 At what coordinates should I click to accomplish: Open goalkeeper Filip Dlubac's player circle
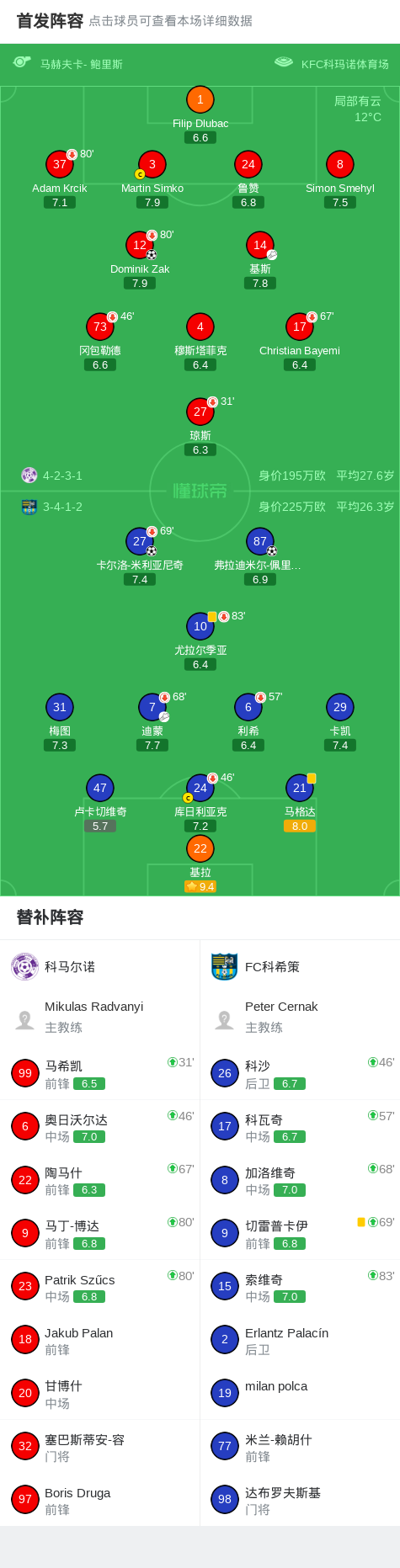[200, 99]
